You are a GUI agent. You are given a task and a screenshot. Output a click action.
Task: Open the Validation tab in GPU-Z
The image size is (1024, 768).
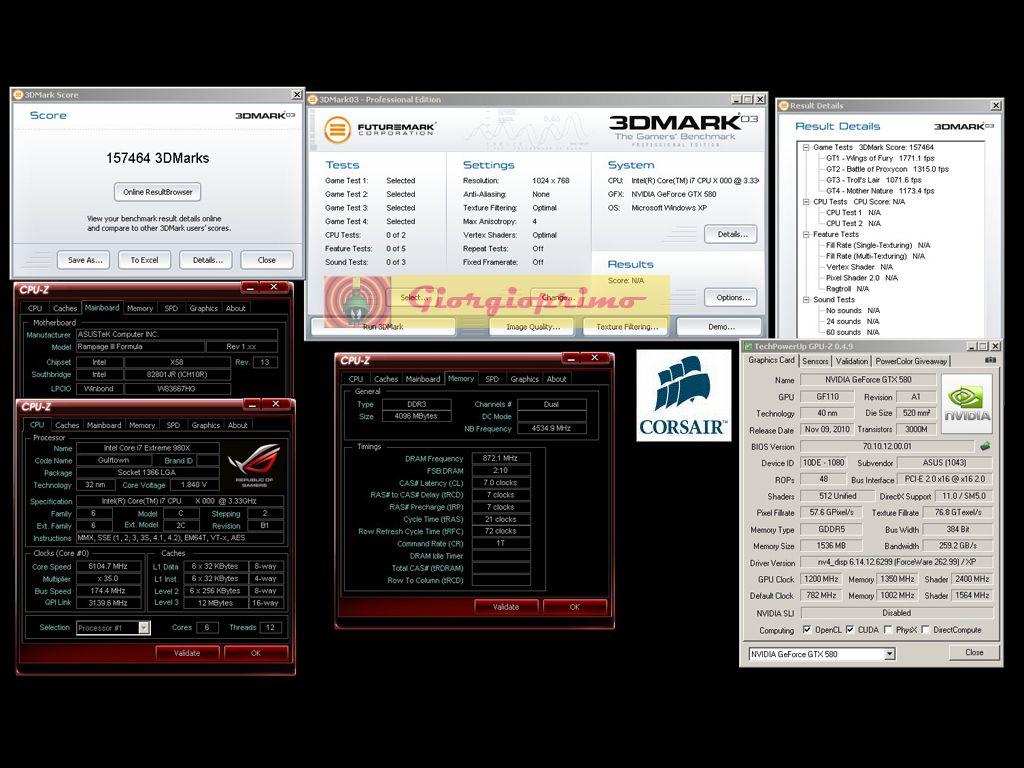[x=852, y=361]
